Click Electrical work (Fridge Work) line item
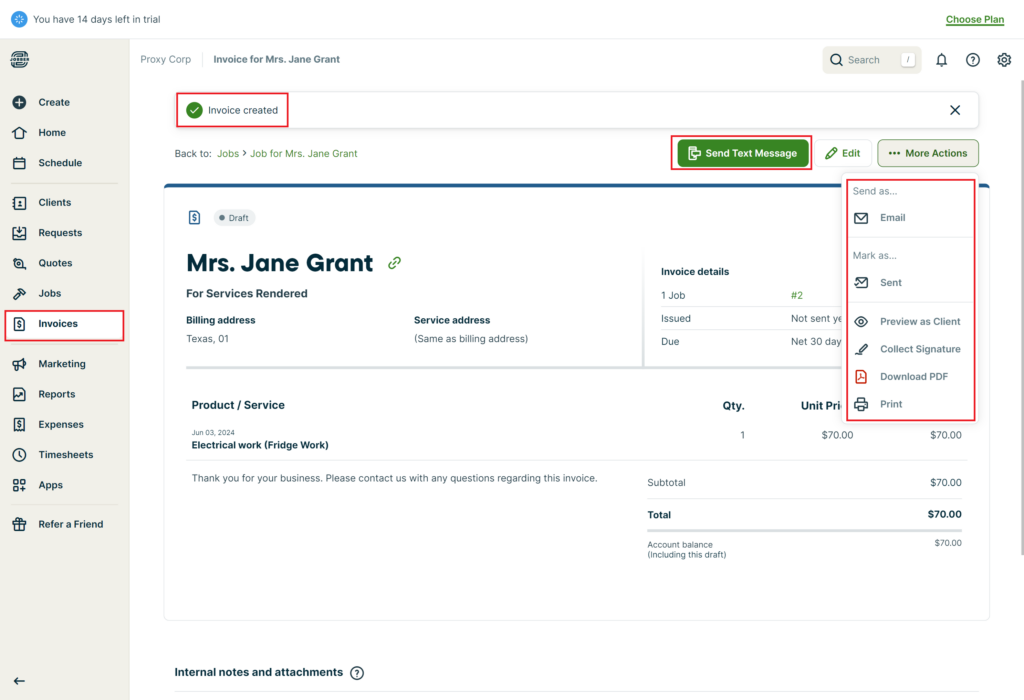The height and width of the screenshot is (700, 1024). [x=260, y=445]
